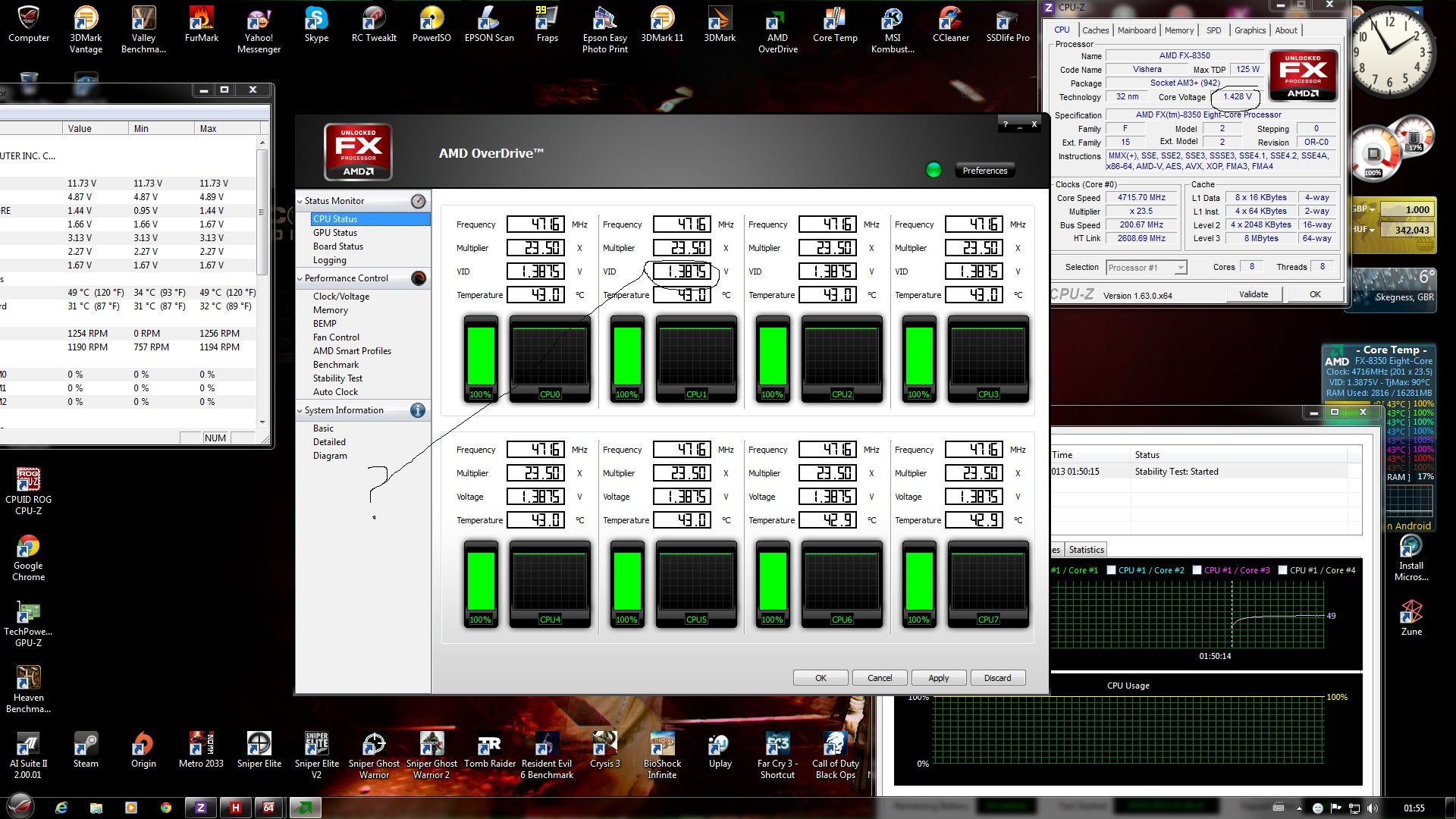
Task: Launch Skype from the desktop
Action: point(316,24)
